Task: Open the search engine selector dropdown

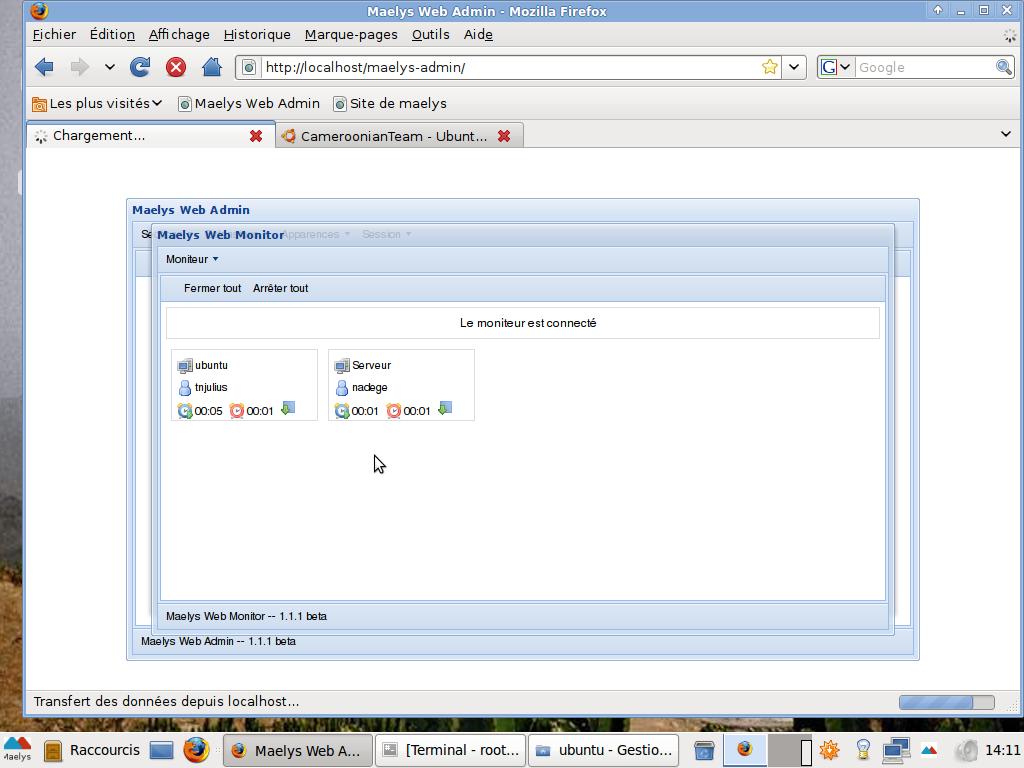Action: (x=836, y=67)
